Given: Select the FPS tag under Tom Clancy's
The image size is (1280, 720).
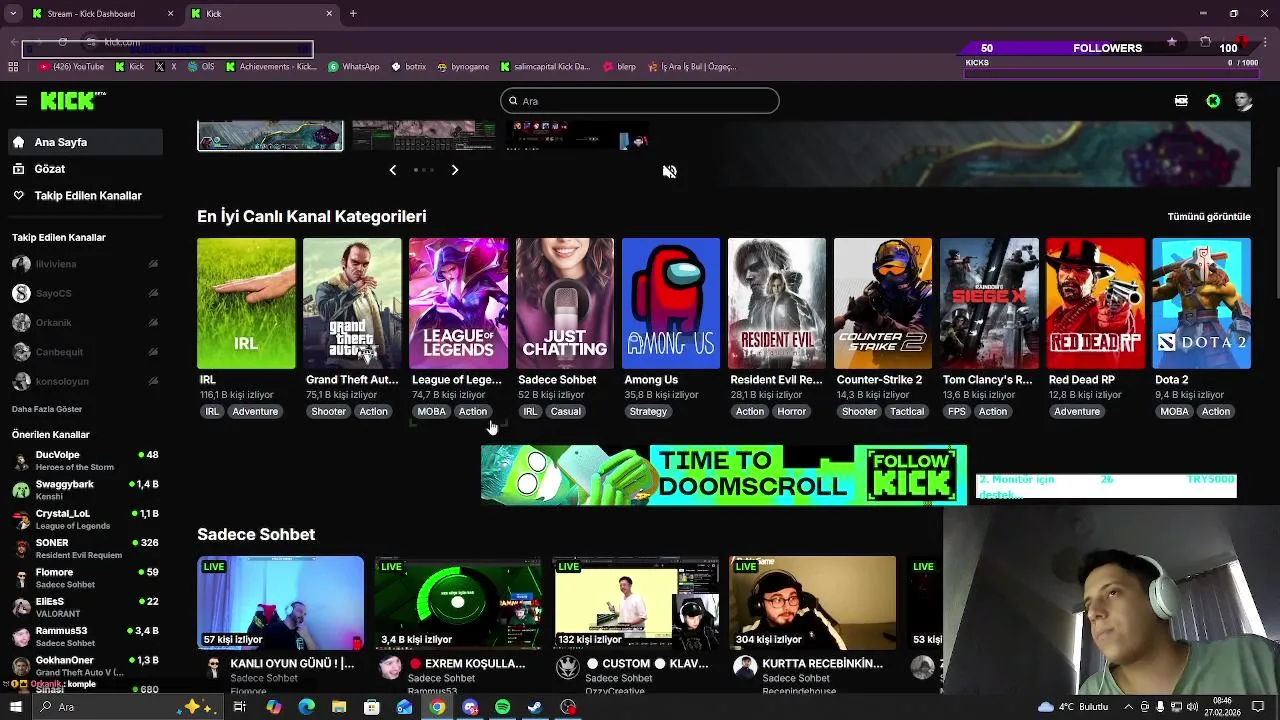Looking at the screenshot, I should pos(957,411).
